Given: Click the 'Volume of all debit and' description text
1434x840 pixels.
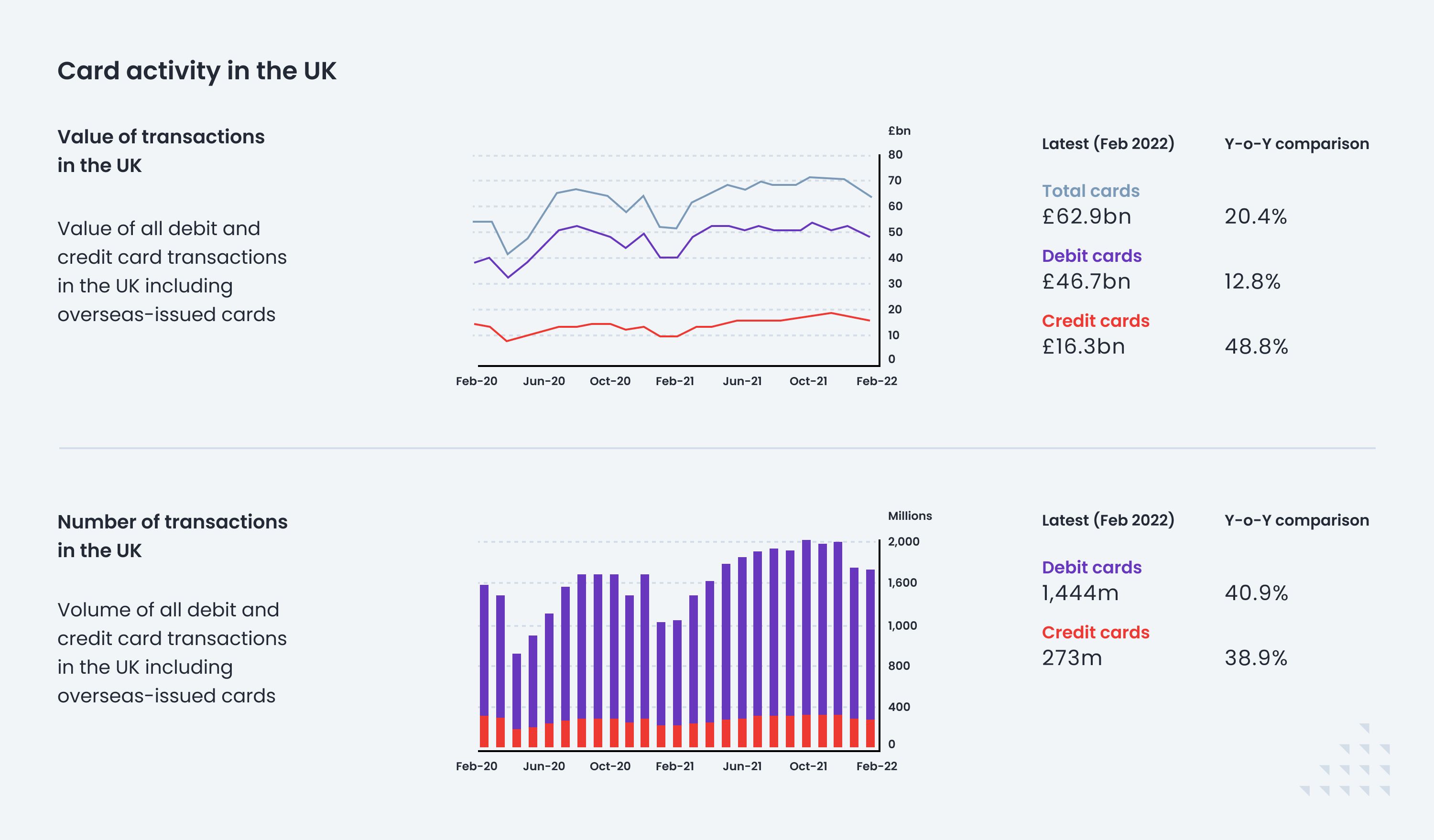Looking at the screenshot, I should 168,610.
